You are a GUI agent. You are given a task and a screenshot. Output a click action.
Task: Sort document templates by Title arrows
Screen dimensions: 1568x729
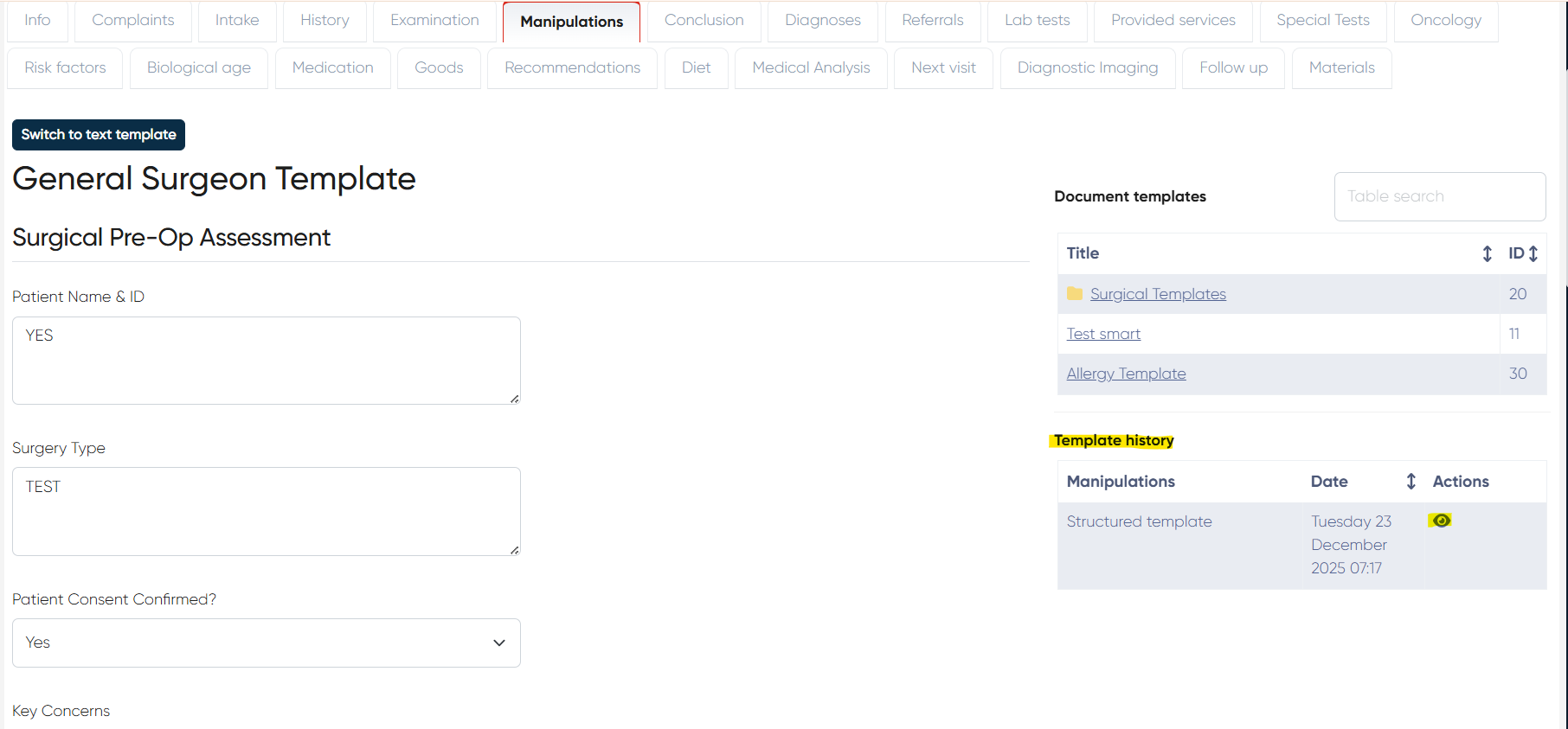(x=1487, y=253)
